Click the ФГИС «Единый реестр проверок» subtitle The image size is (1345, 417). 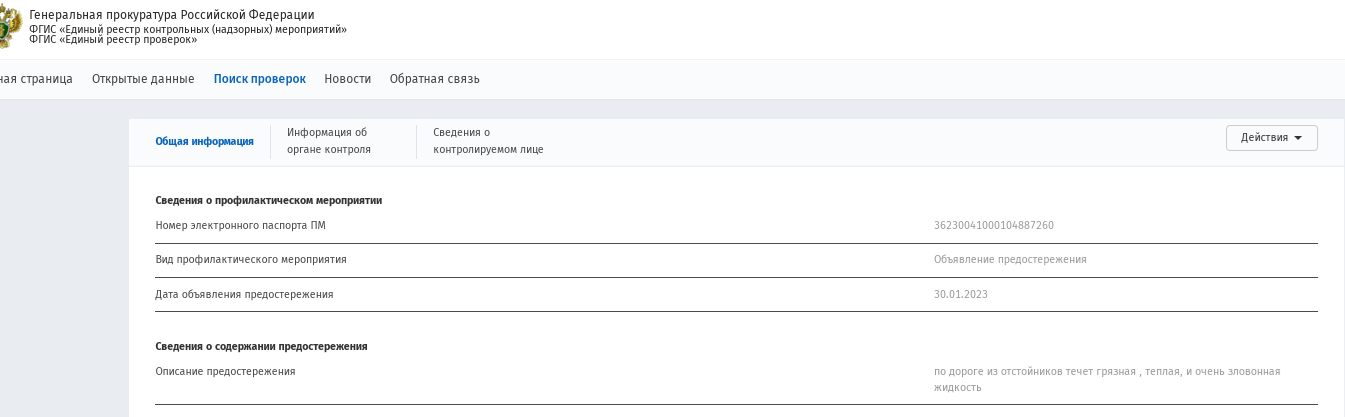[113, 39]
